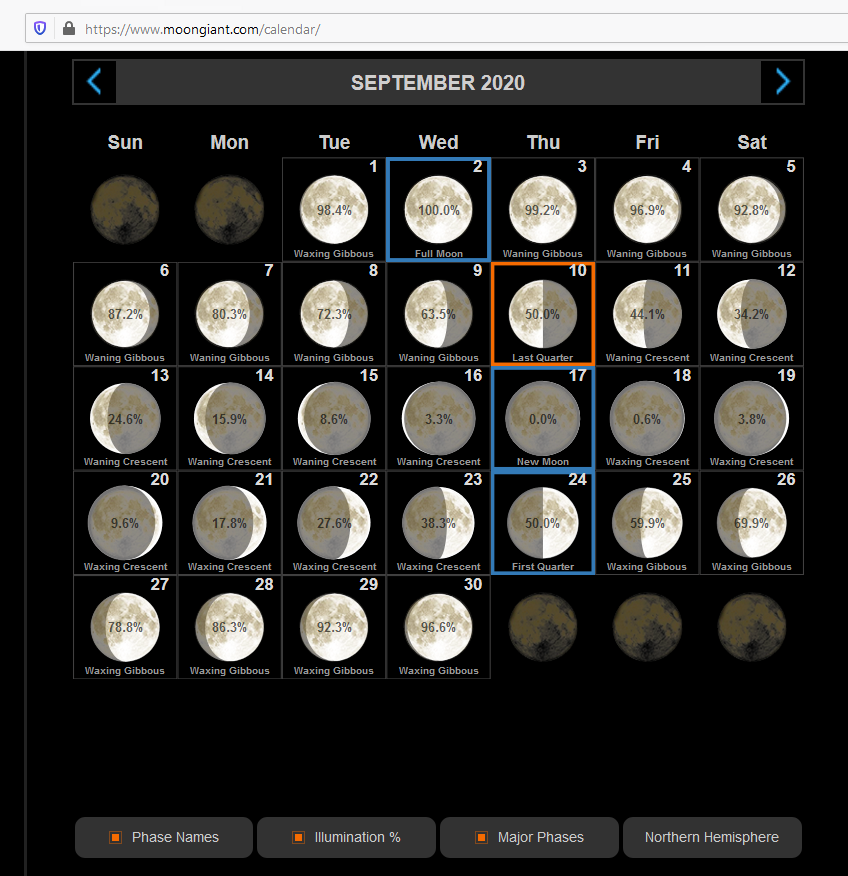Click the Tue weekday header

pos(335,142)
